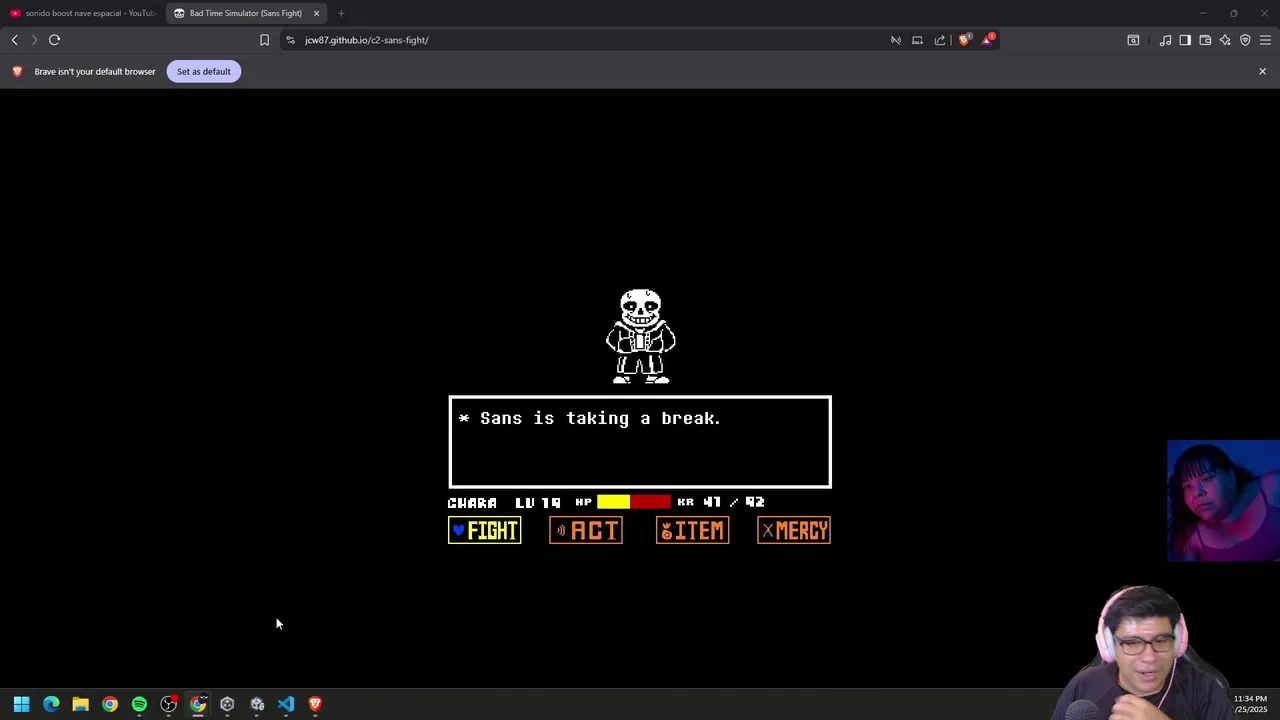Click the 'Sans is taking a break.' text

(600, 418)
